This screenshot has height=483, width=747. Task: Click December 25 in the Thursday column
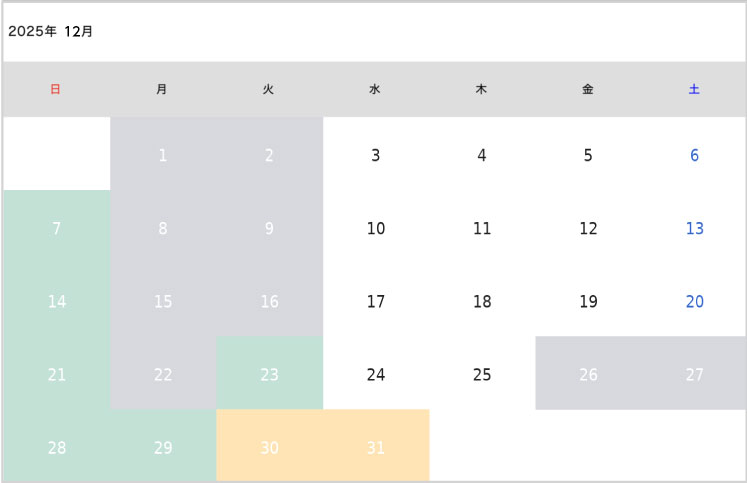[x=482, y=374]
